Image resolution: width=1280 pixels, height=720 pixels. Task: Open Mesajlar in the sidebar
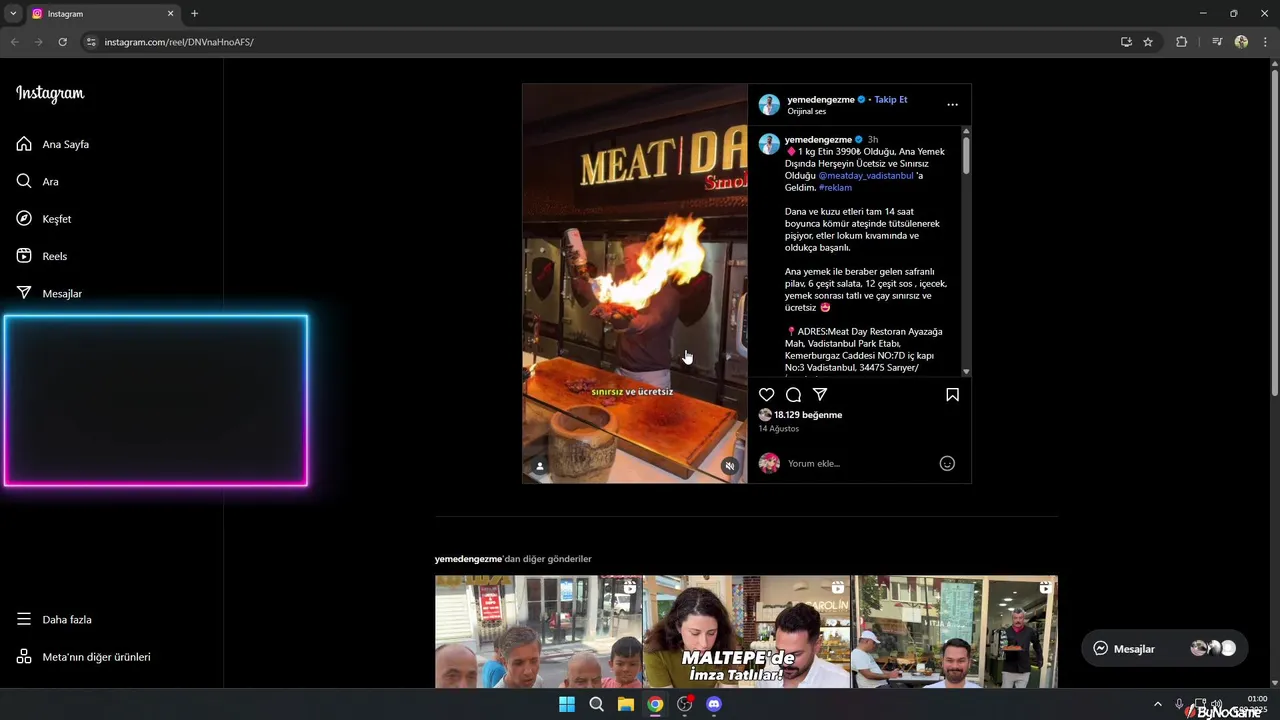point(49,293)
